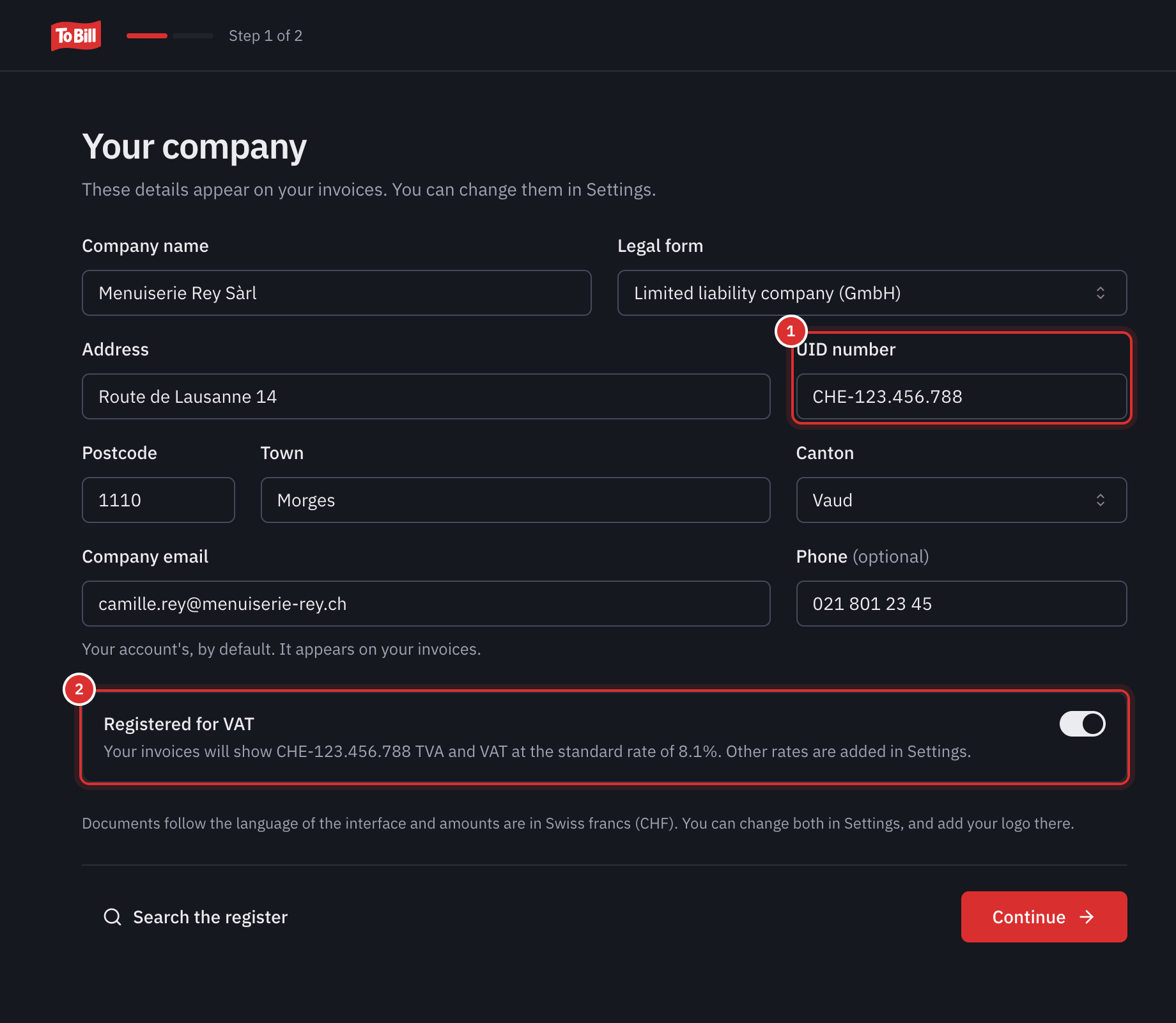Click the Documents follow the language note
This screenshot has height=1023, width=1176.
(578, 823)
